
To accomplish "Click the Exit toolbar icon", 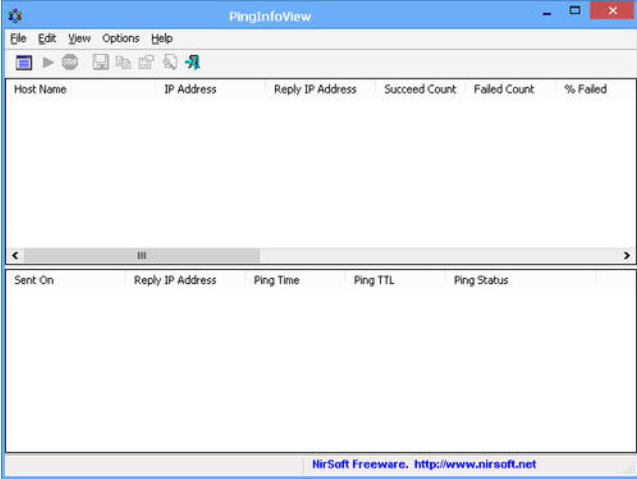I will [x=193, y=62].
